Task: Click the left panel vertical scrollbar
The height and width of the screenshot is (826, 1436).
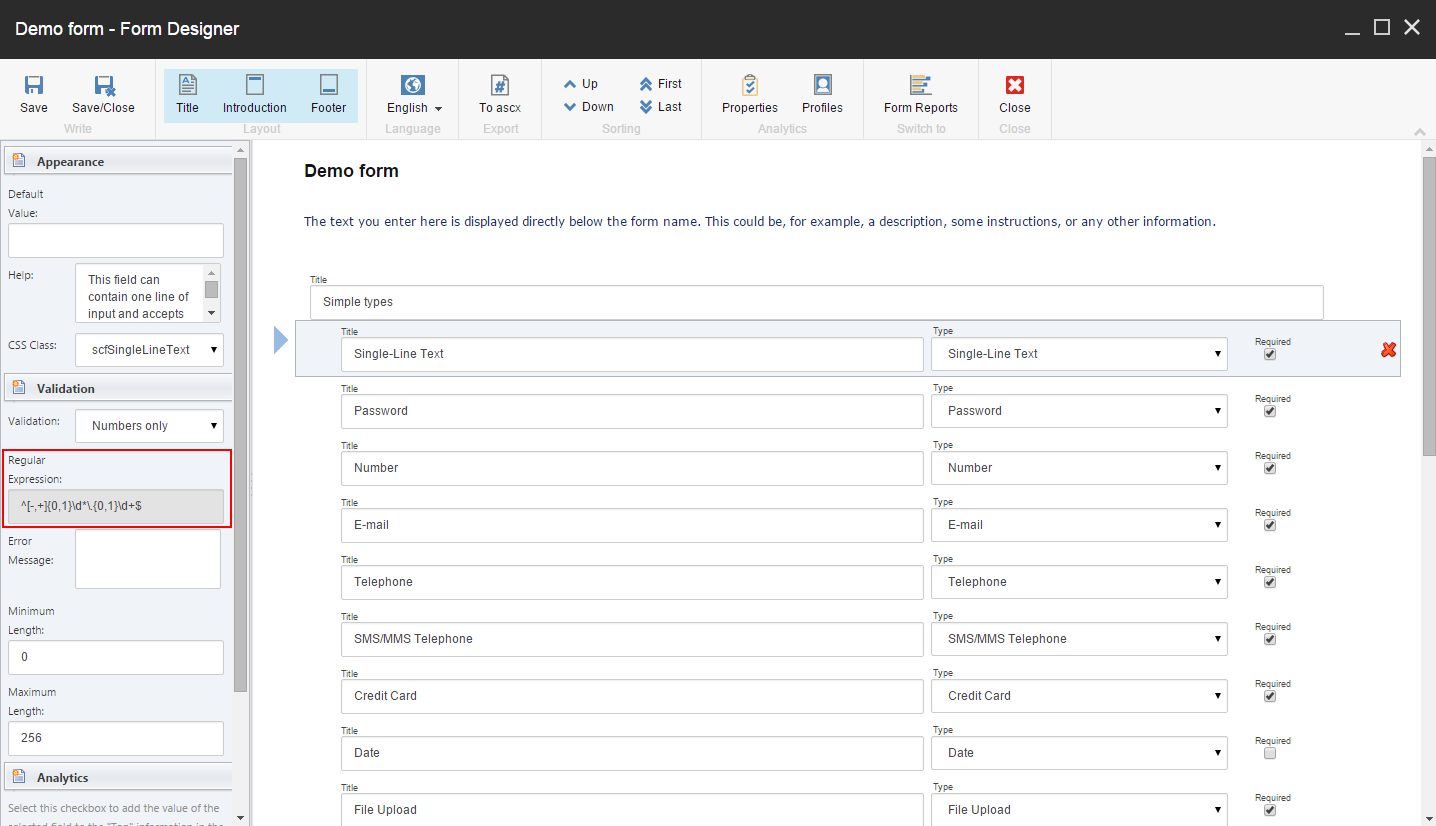Action: 240,424
